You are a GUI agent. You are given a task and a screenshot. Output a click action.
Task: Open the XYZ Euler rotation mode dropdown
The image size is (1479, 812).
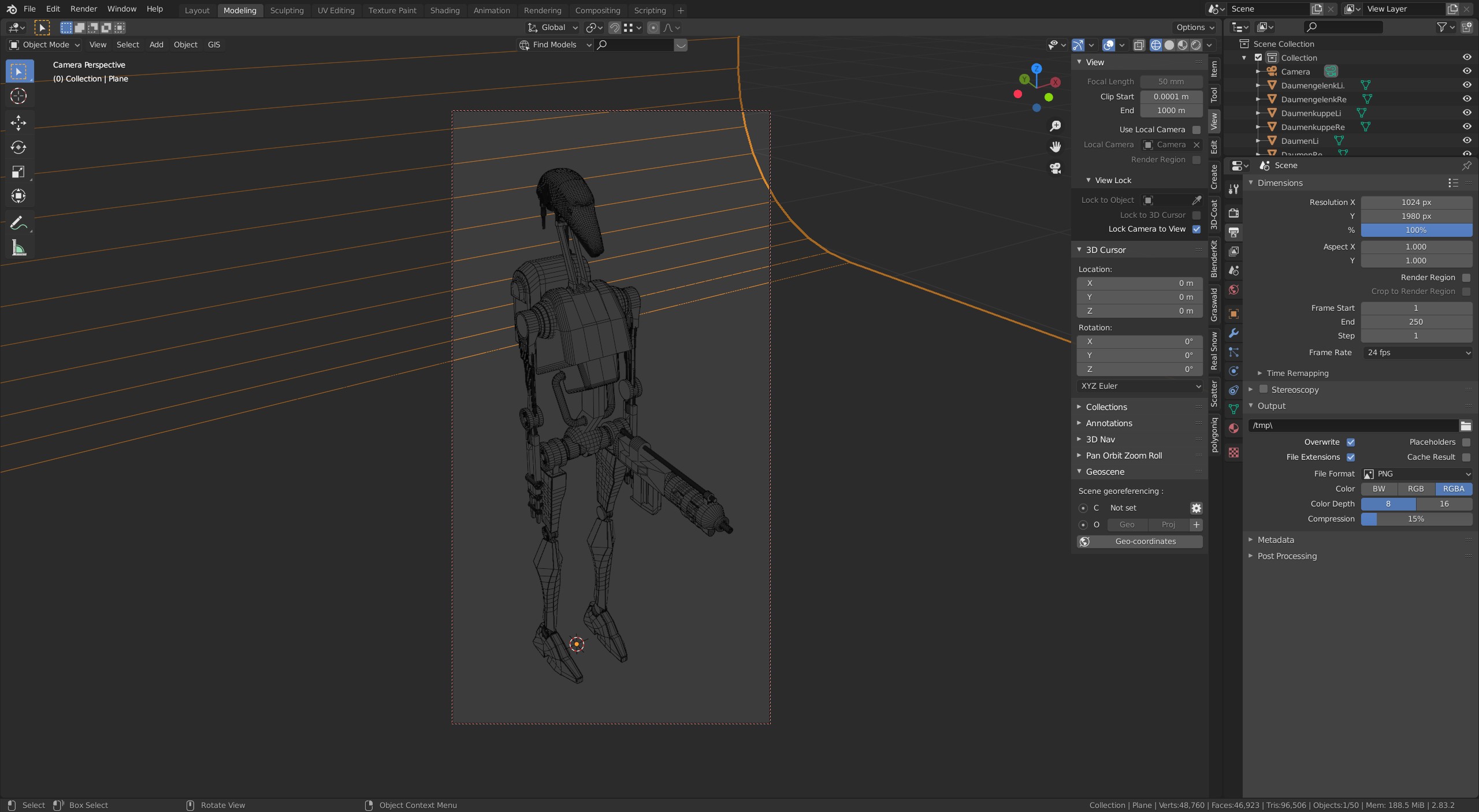[x=1139, y=386]
